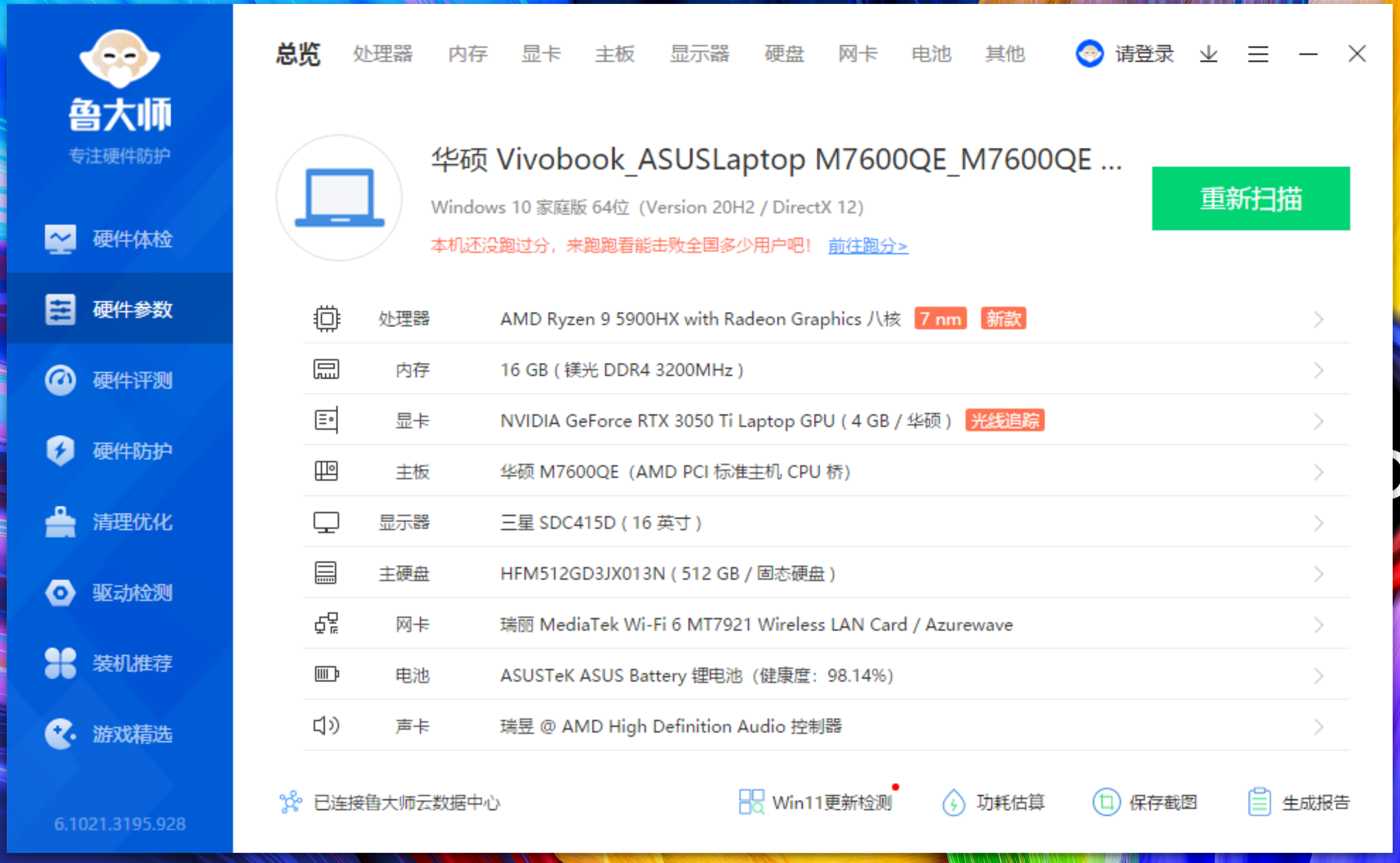This screenshot has width=1400, height=863.
Task: Follow the 前往跑分> link
Action: coord(868,246)
